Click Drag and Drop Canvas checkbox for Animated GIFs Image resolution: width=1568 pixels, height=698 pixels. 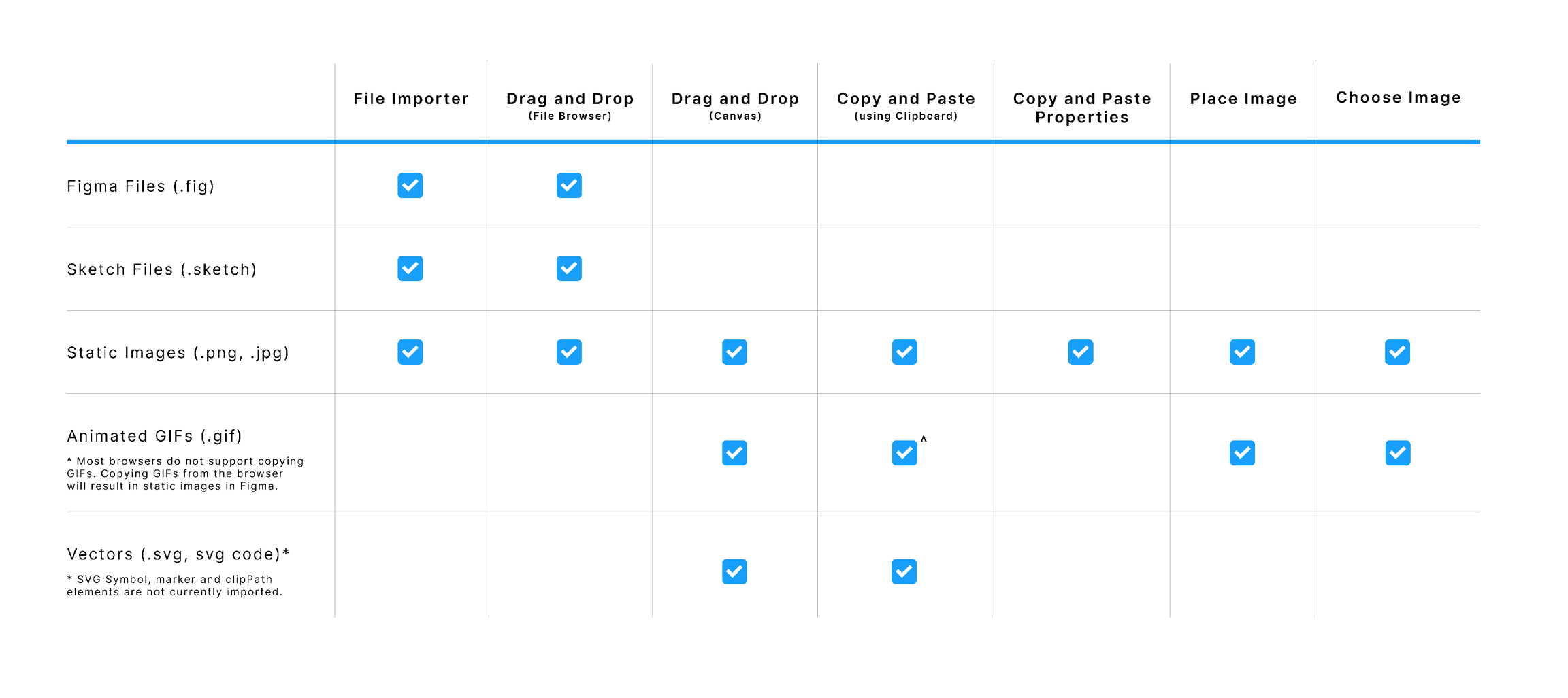click(734, 453)
